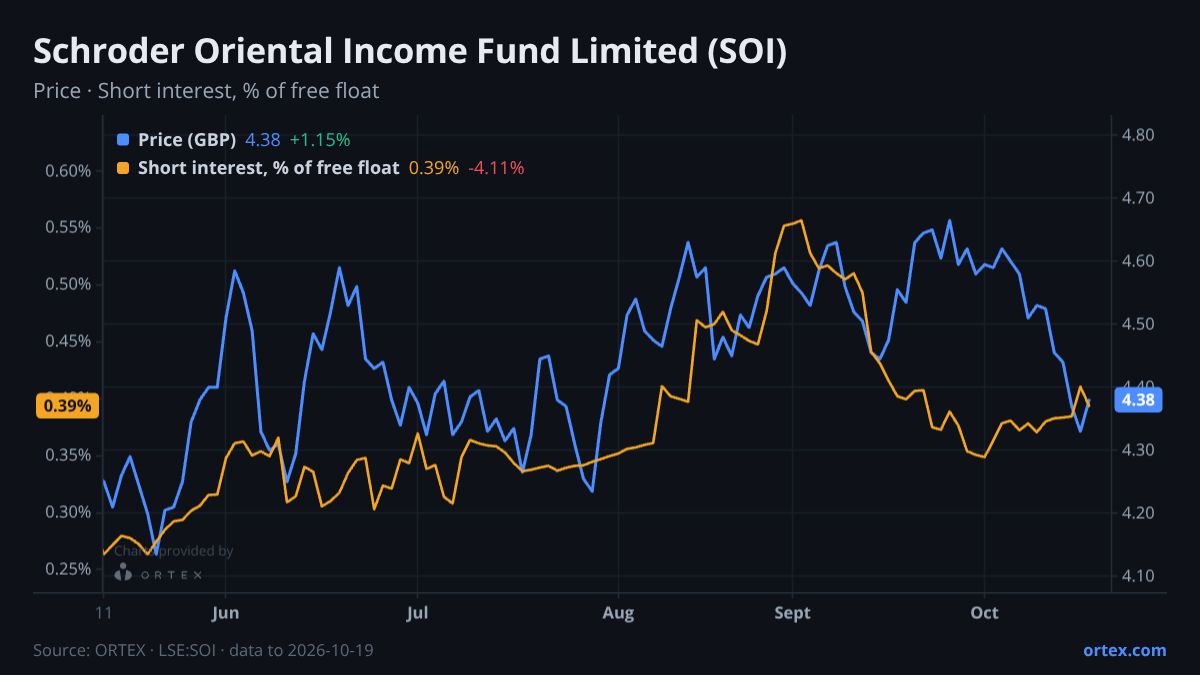
Task: Click the 4.20 right axis label
Action: [x=1138, y=513]
